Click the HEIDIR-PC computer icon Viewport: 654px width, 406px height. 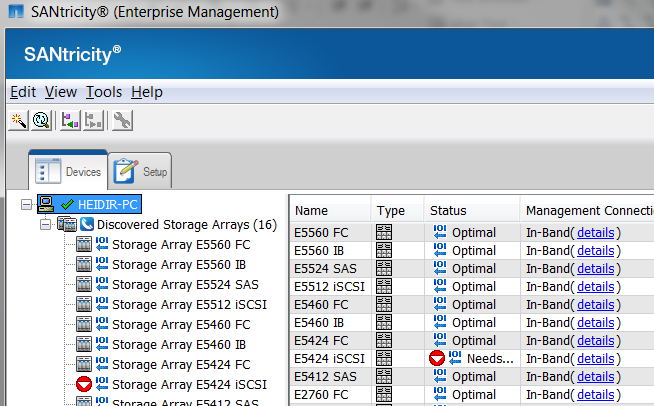(46, 204)
